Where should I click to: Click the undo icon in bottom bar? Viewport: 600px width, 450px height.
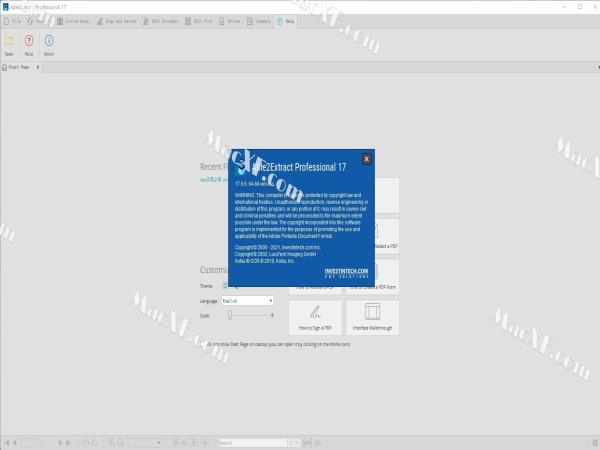pos(86,443)
